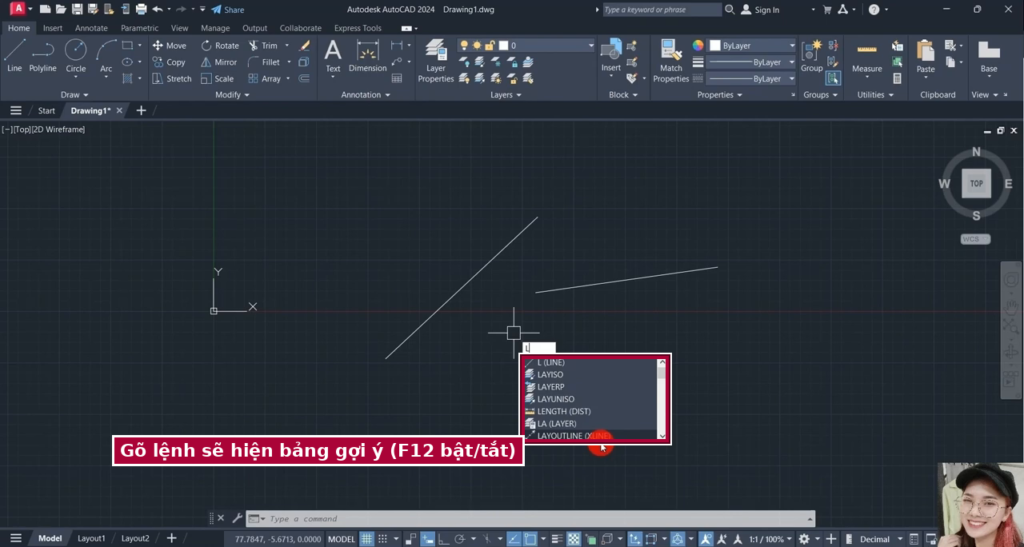Image resolution: width=1024 pixels, height=547 pixels.
Task: Click the TOP face of the ViewCube
Action: [x=976, y=183]
